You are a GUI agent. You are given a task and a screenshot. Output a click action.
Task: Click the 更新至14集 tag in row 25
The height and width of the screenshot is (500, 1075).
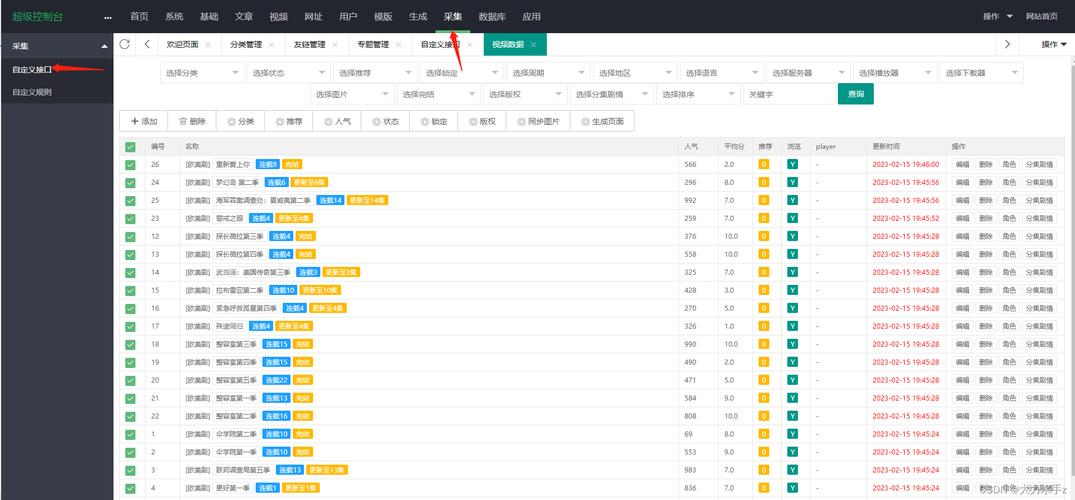pyautogui.click(x=367, y=200)
